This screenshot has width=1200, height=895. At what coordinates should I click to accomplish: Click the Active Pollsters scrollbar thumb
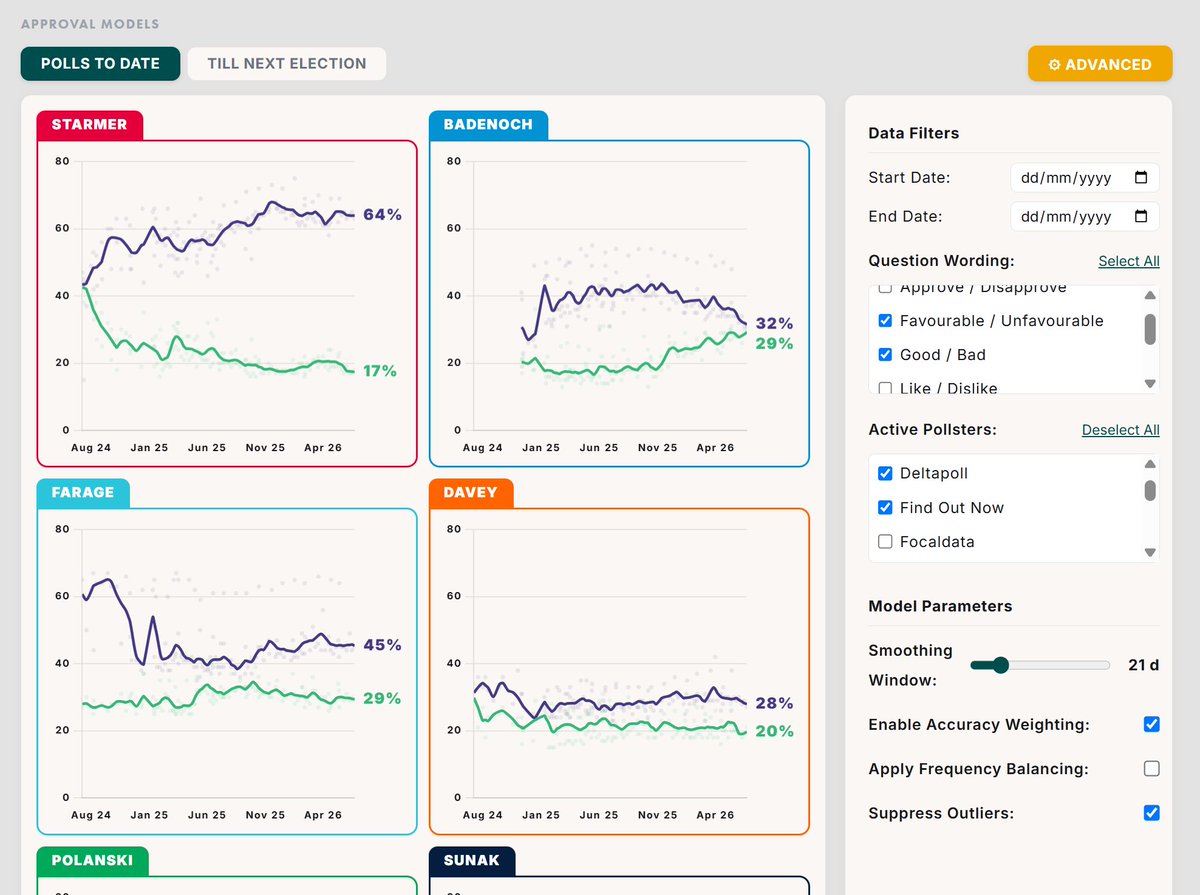[x=1150, y=490]
